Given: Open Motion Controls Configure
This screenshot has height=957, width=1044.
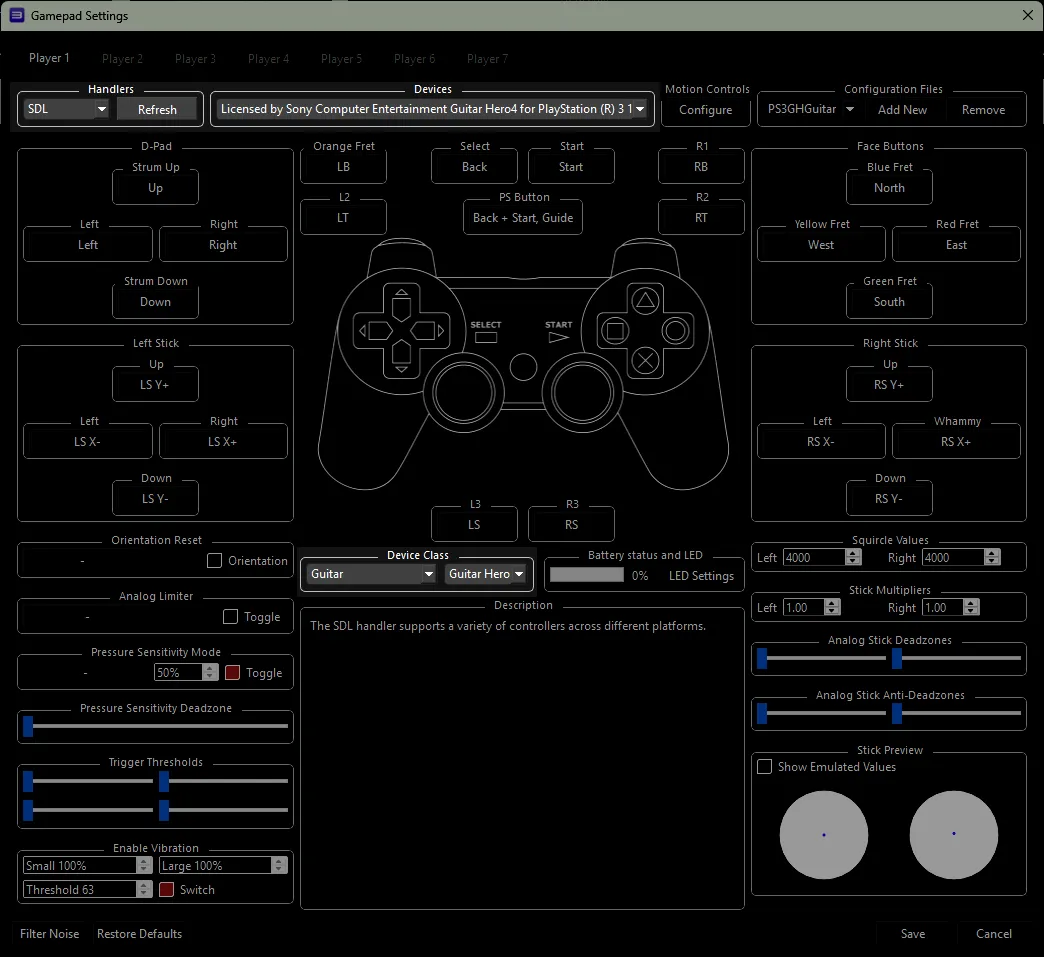Looking at the screenshot, I should [x=706, y=110].
